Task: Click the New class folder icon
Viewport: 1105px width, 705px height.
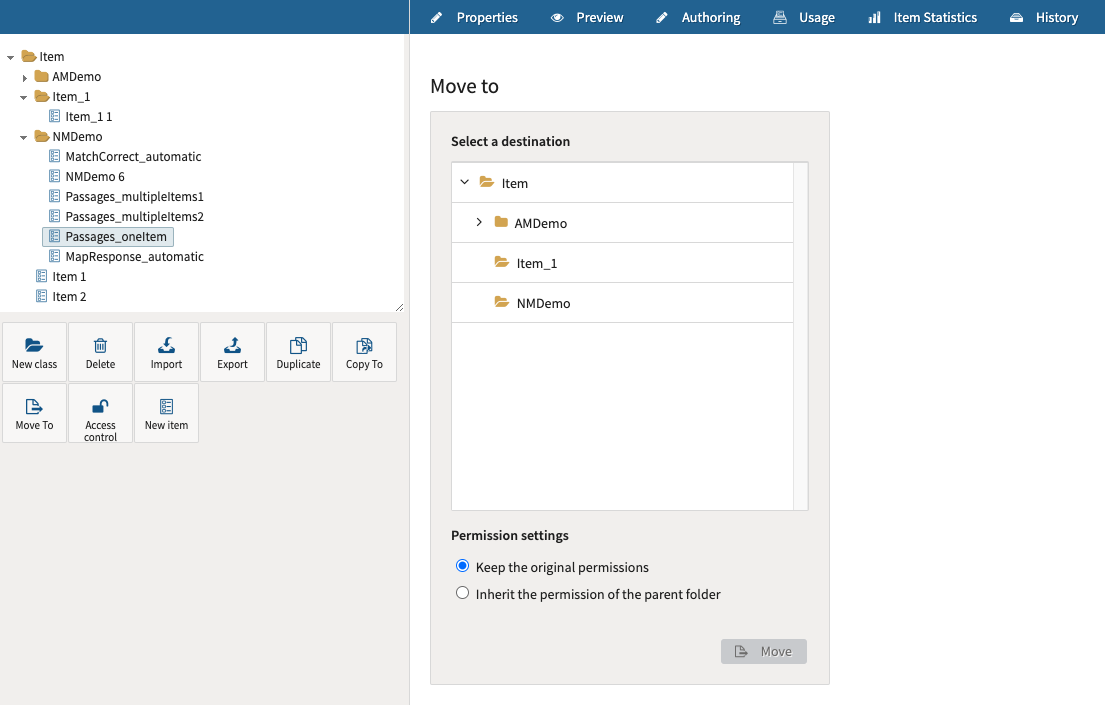Action: click(x=34, y=346)
